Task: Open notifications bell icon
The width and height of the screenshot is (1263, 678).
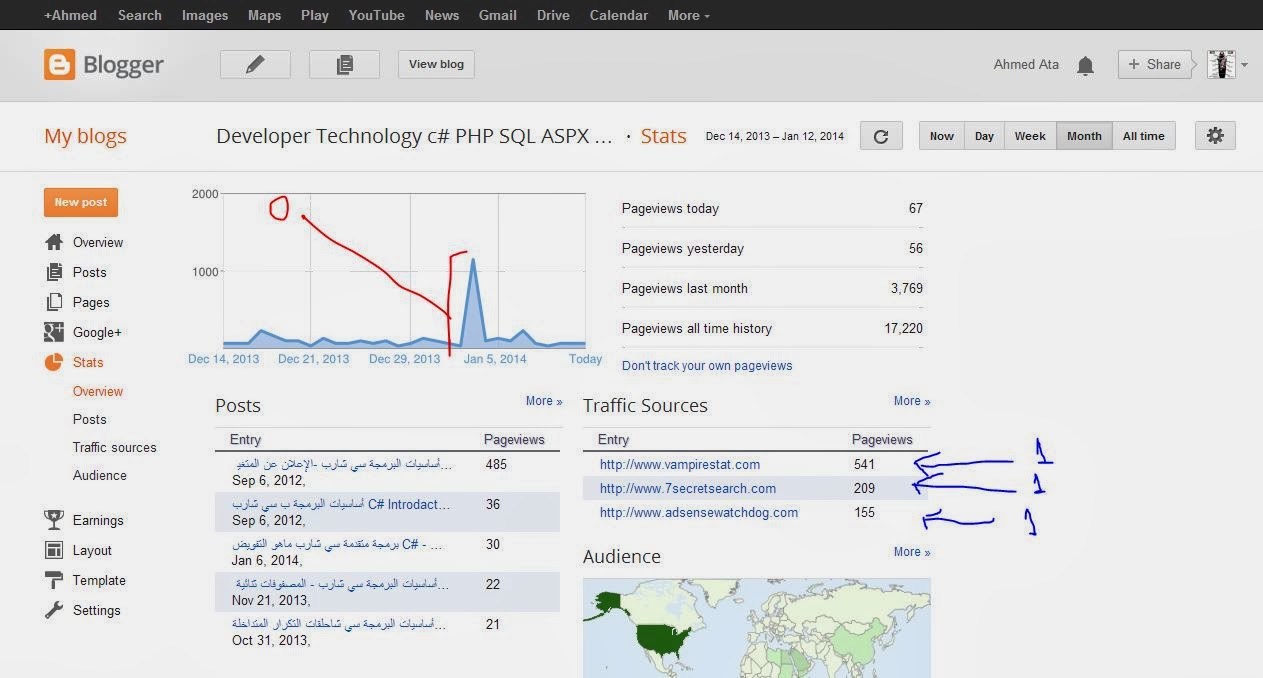Action: [x=1085, y=66]
